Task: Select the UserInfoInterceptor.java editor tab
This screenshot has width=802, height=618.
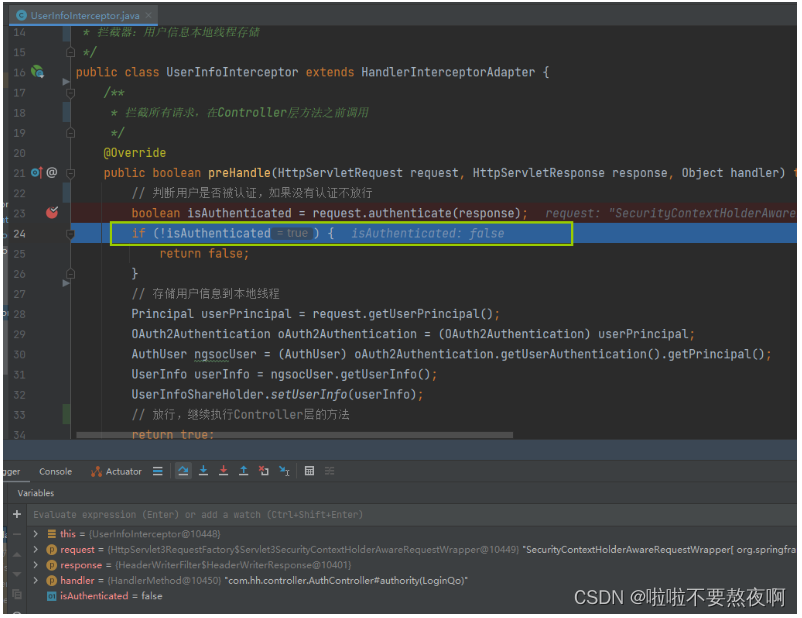Action: click(85, 16)
